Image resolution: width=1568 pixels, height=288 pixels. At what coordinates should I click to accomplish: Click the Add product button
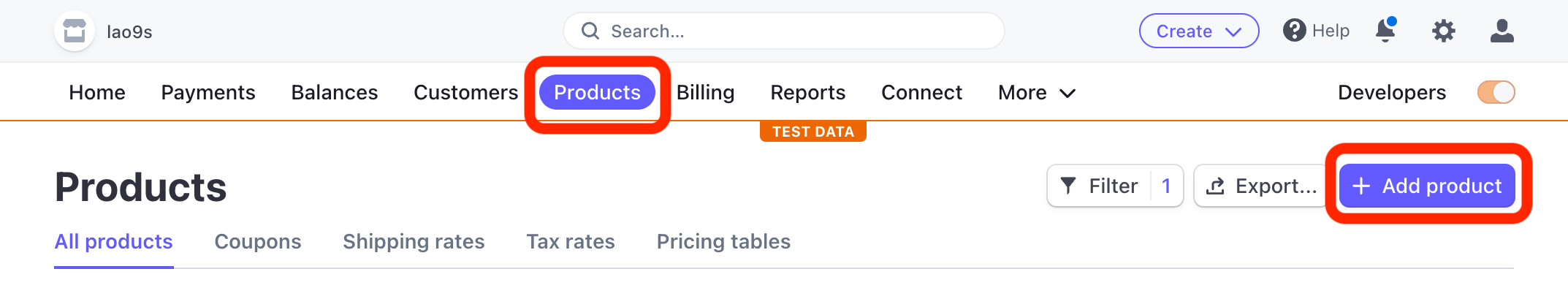pyautogui.click(x=1427, y=186)
